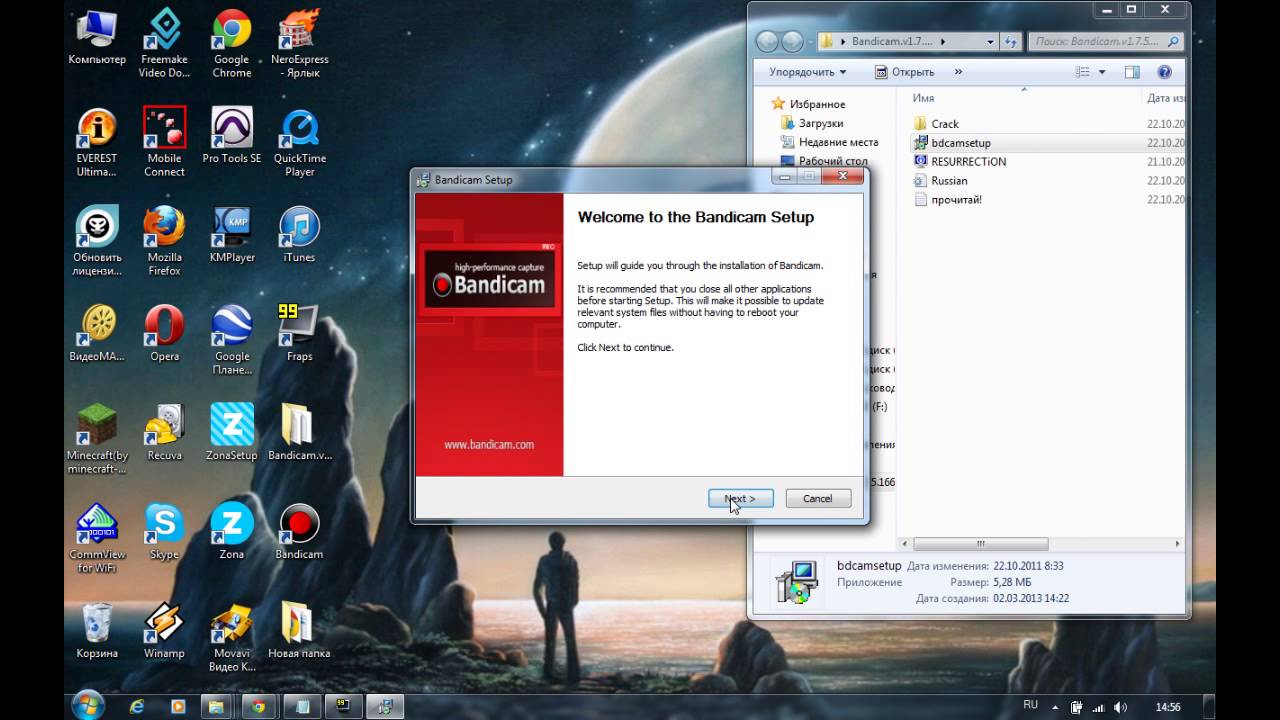This screenshot has width=1280, height=720.
Task: Open Mobile Connect desktop icon
Action: (x=164, y=142)
